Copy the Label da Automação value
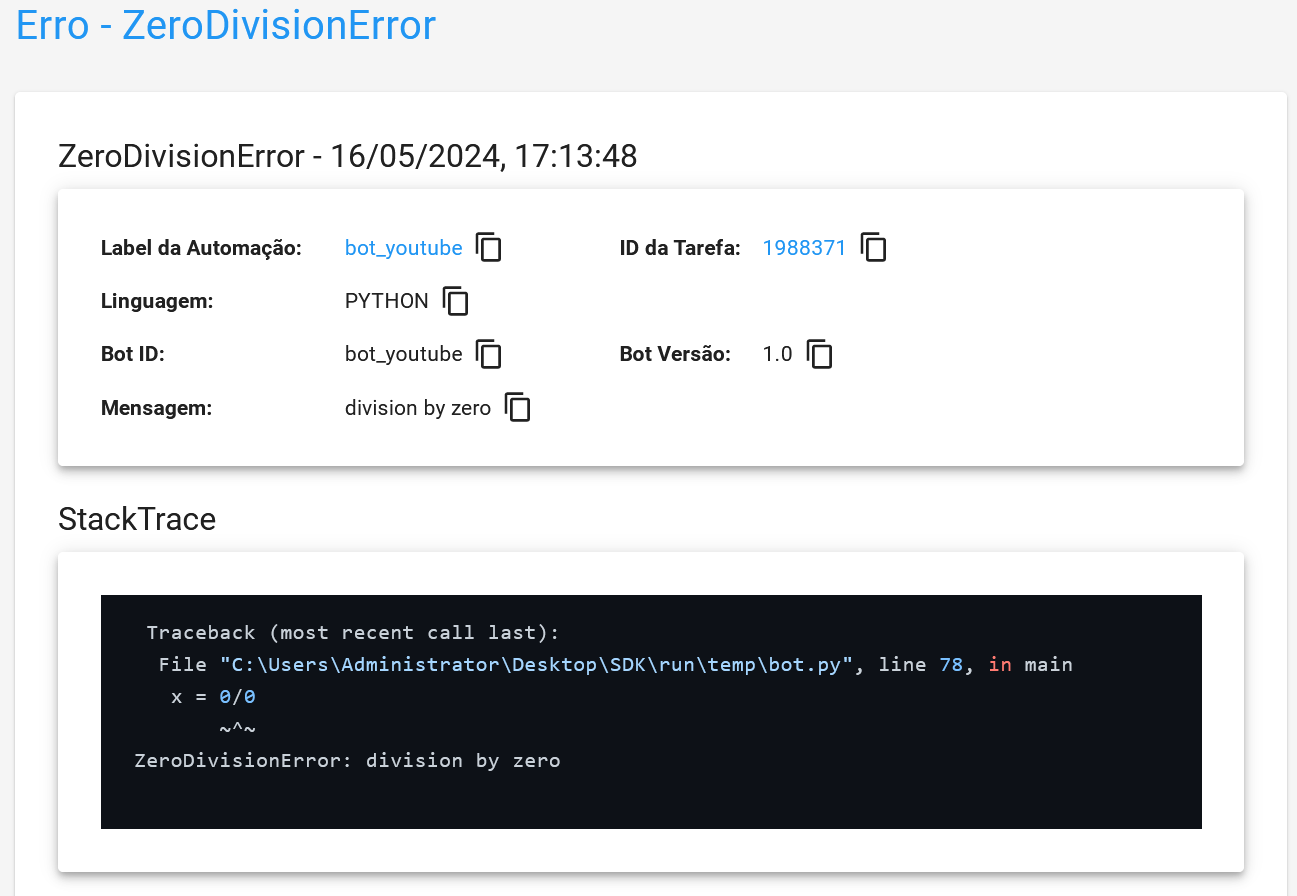Viewport: 1297px width, 896px height. pyautogui.click(x=488, y=247)
